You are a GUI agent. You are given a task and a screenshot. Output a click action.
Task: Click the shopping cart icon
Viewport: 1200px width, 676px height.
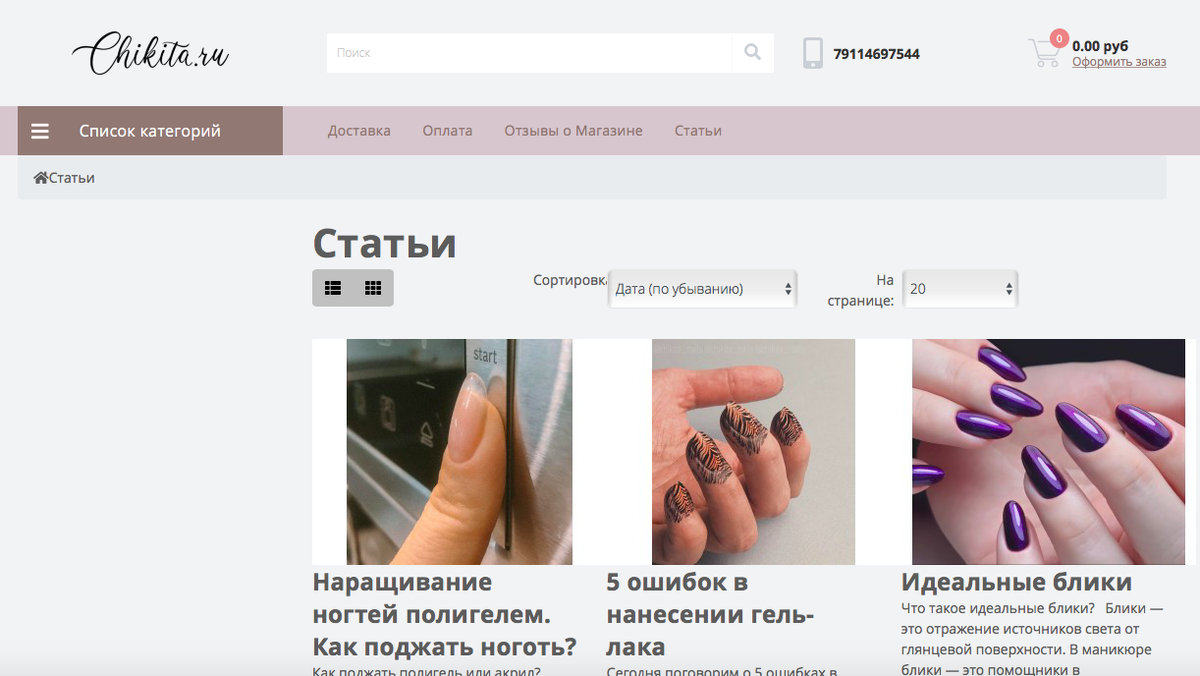[x=1043, y=55]
